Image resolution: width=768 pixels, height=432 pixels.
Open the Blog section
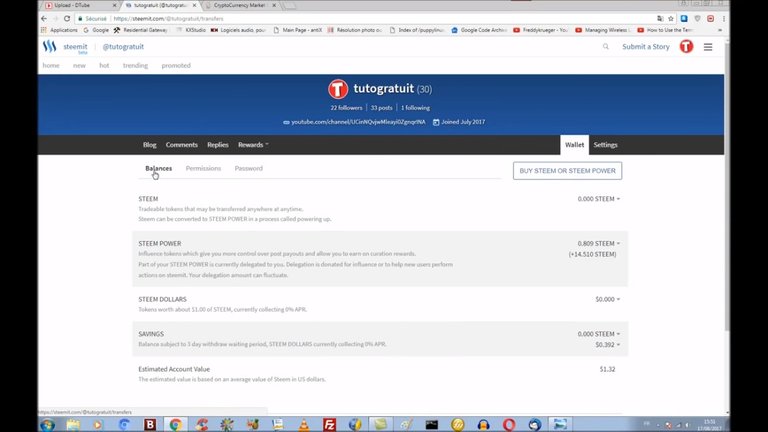click(149, 145)
